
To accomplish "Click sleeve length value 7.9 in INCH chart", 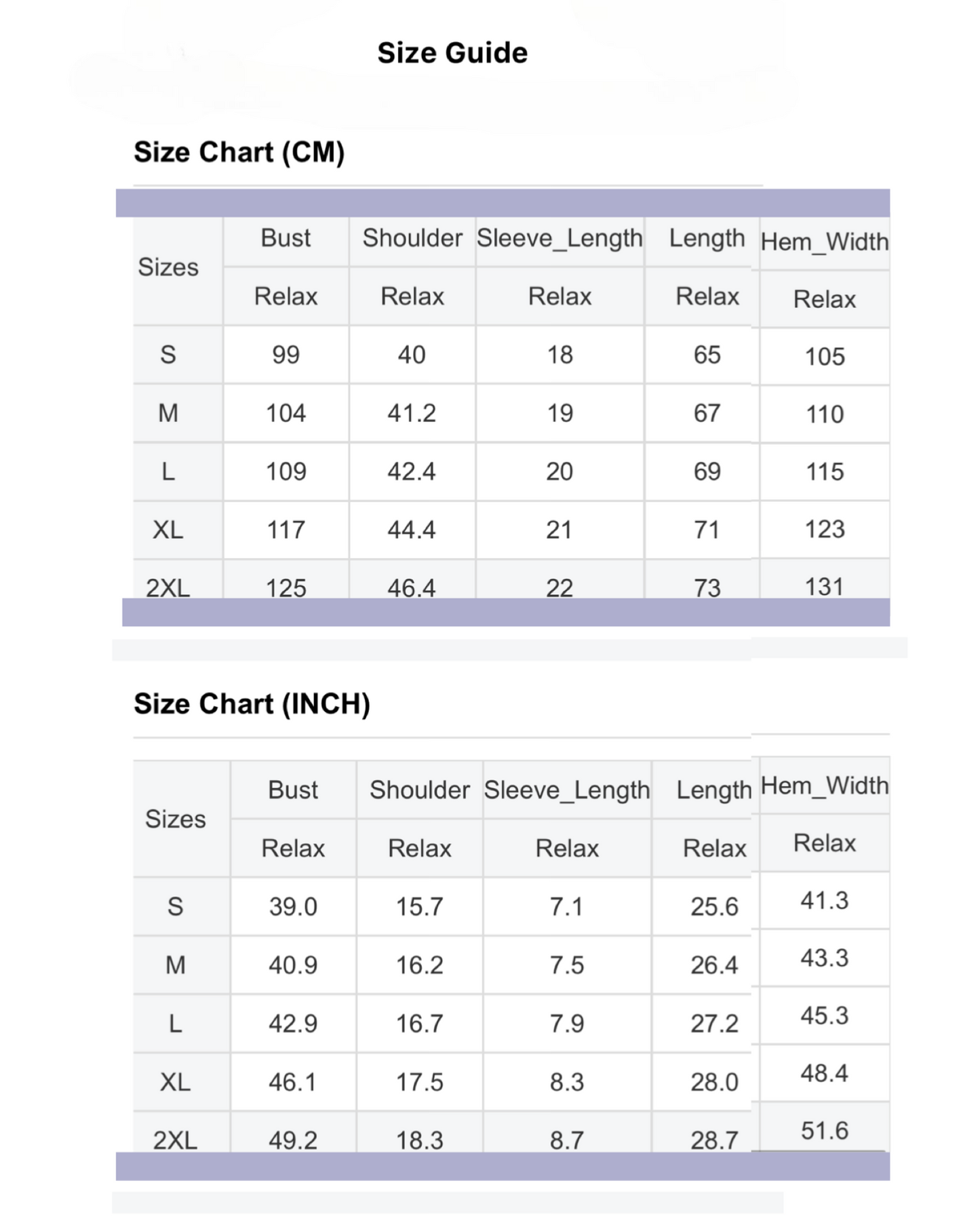I will tap(566, 1024).
